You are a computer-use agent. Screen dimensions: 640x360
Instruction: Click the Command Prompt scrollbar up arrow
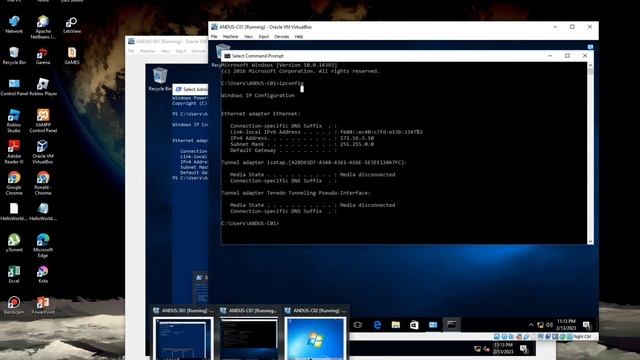click(590, 65)
